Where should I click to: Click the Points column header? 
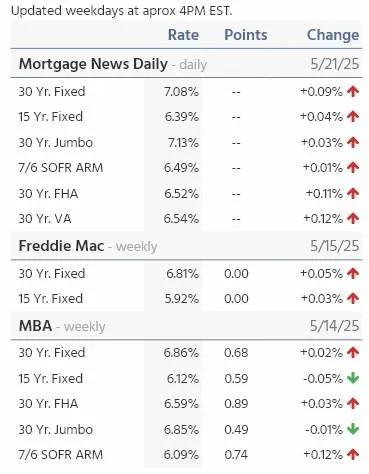tap(246, 35)
